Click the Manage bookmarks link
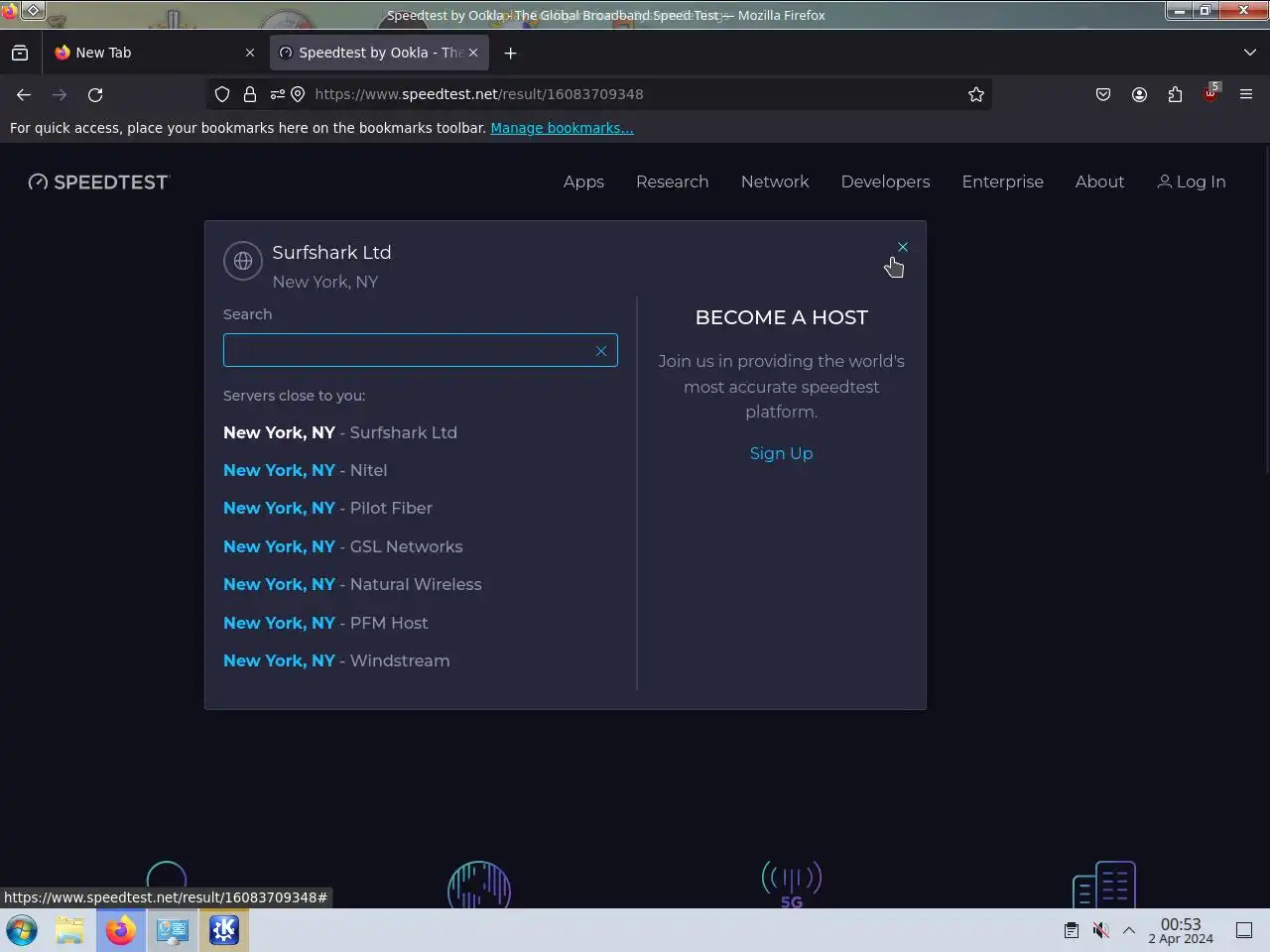The width and height of the screenshot is (1270, 952). (562, 128)
